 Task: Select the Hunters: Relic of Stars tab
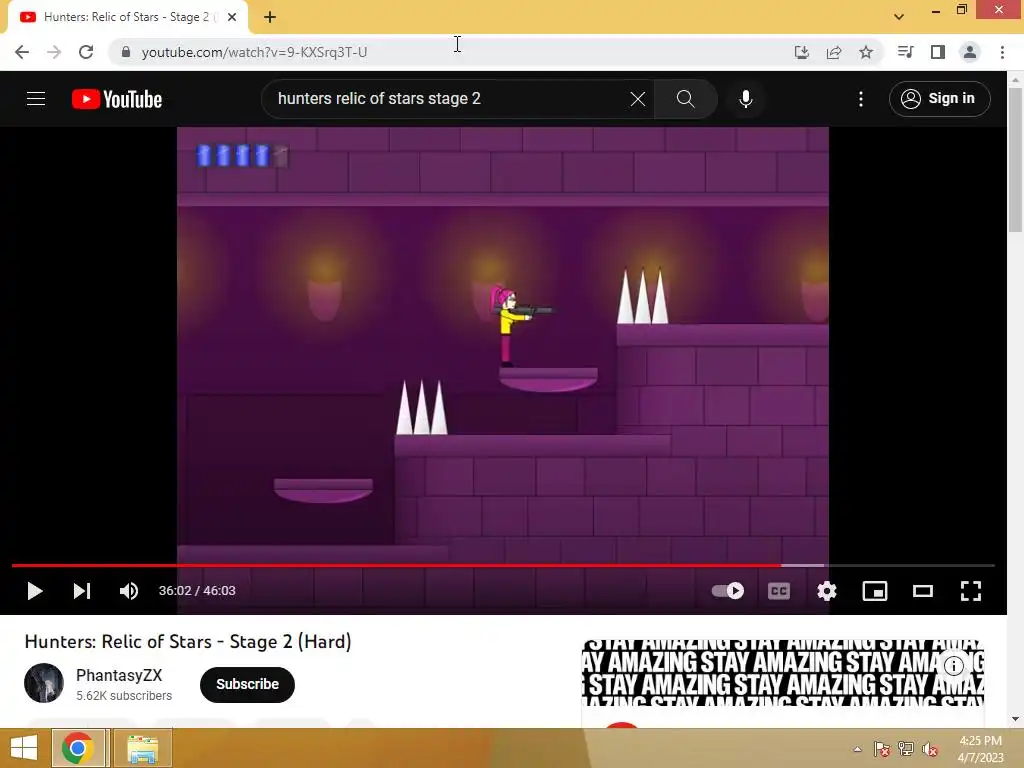point(128,18)
